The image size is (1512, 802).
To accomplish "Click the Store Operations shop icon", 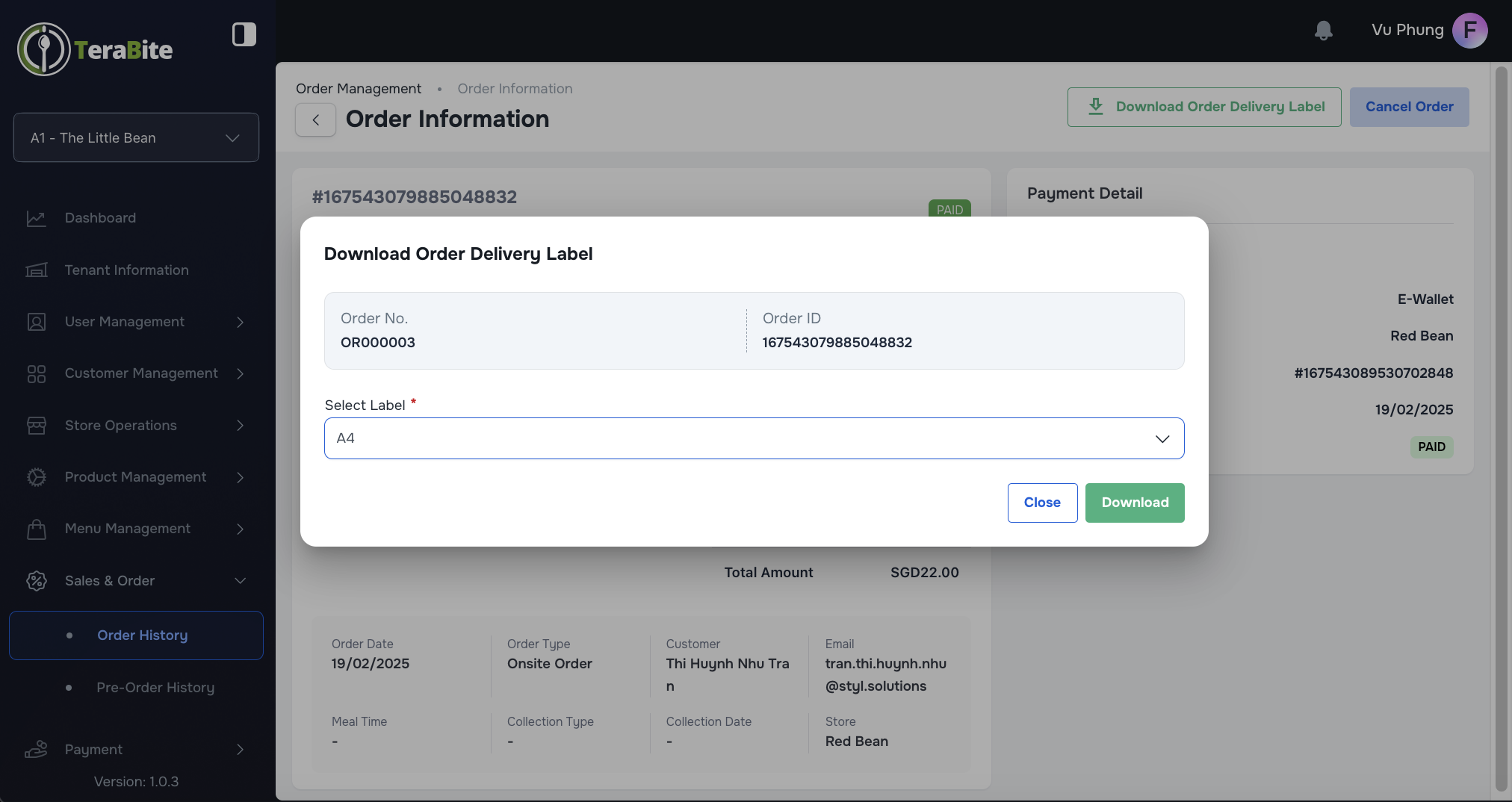I will tap(37, 426).
